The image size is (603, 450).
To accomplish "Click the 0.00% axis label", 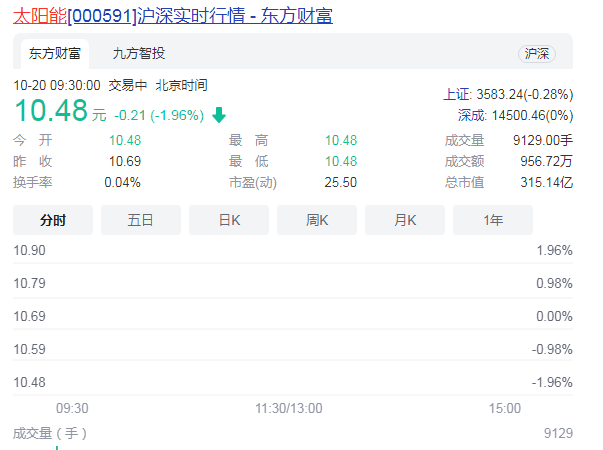I will click(x=555, y=317).
